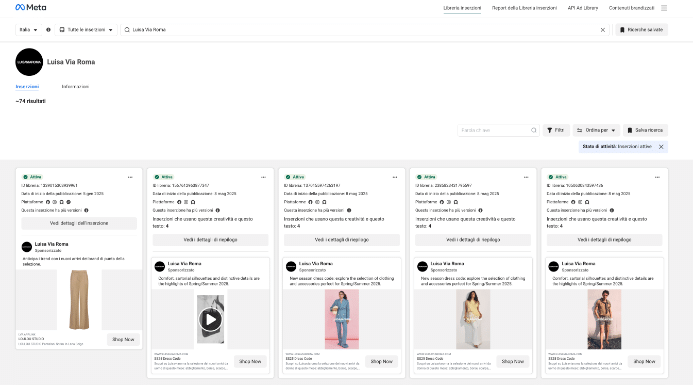
Task: Open Contenuti brandizzati
Action: [x=631, y=8]
